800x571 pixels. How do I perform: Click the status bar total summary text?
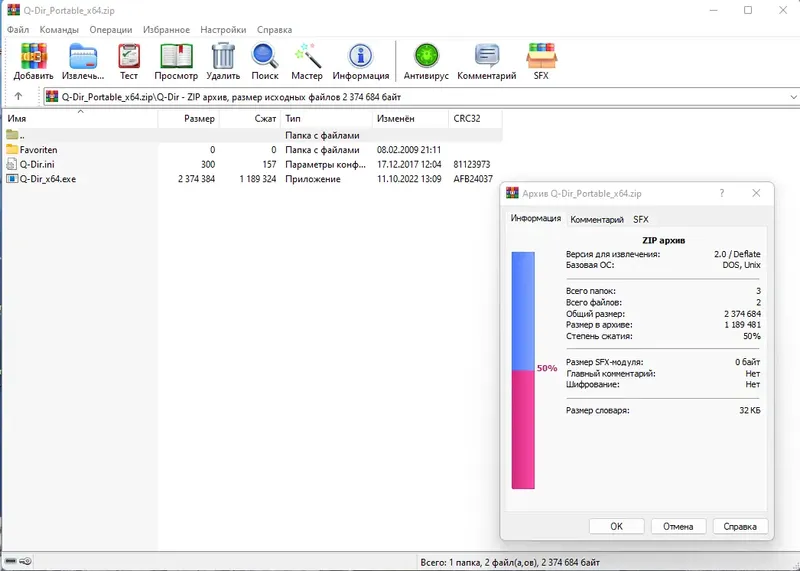click(x=510, y=562)
